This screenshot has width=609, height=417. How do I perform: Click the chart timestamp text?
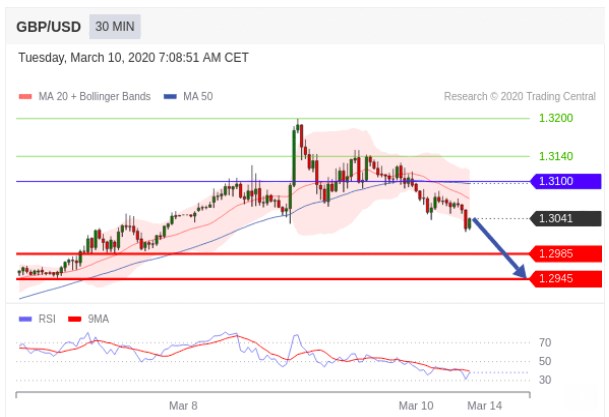point(134,58)
